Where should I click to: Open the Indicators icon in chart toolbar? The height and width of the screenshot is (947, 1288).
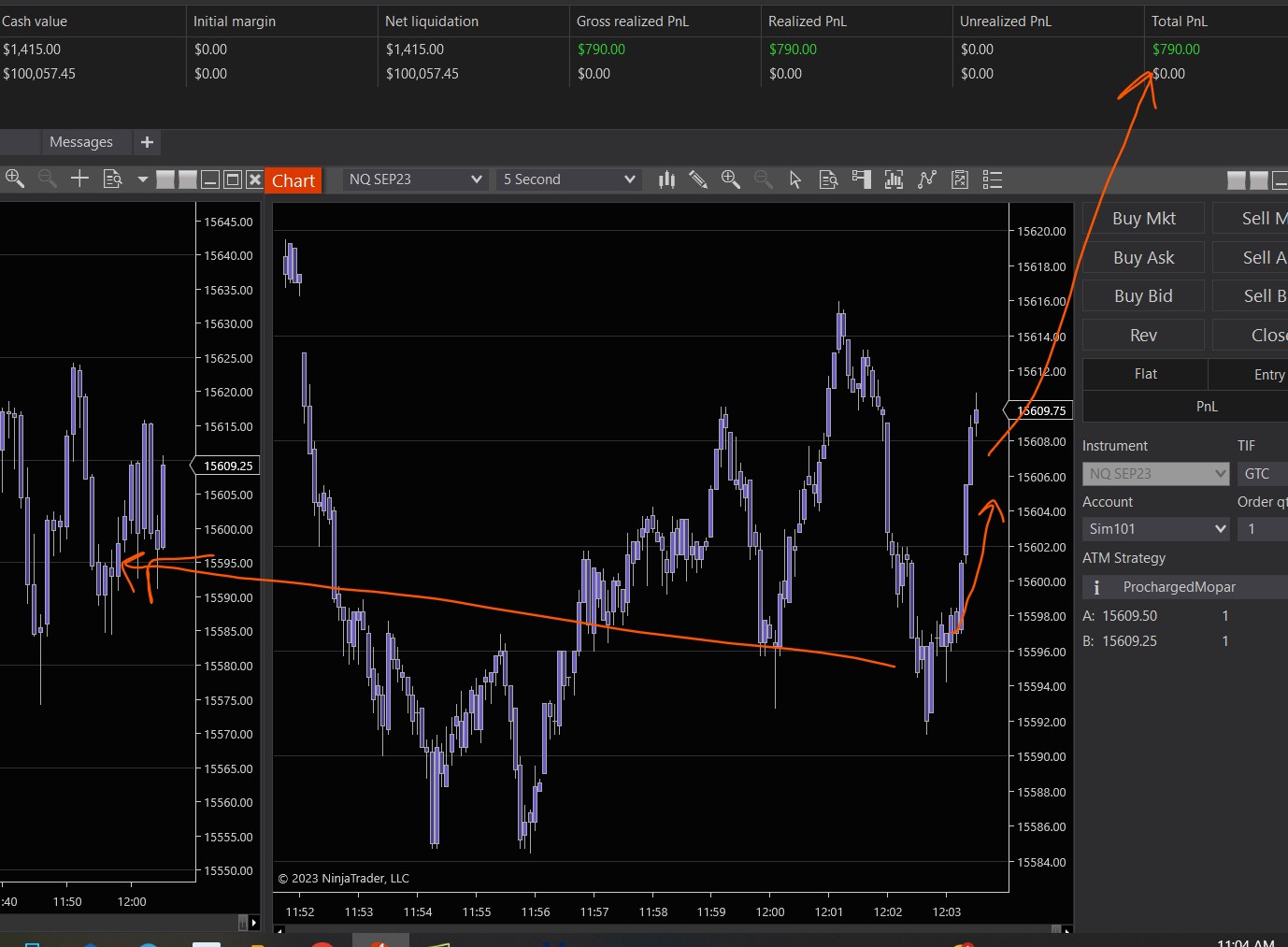click(x=894, y=179)
